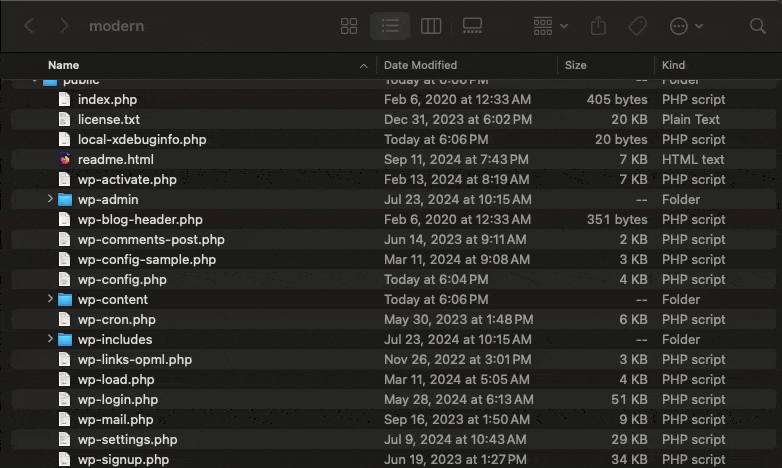
Task: Click the 405 bytes size value
Action: (617, 100)
